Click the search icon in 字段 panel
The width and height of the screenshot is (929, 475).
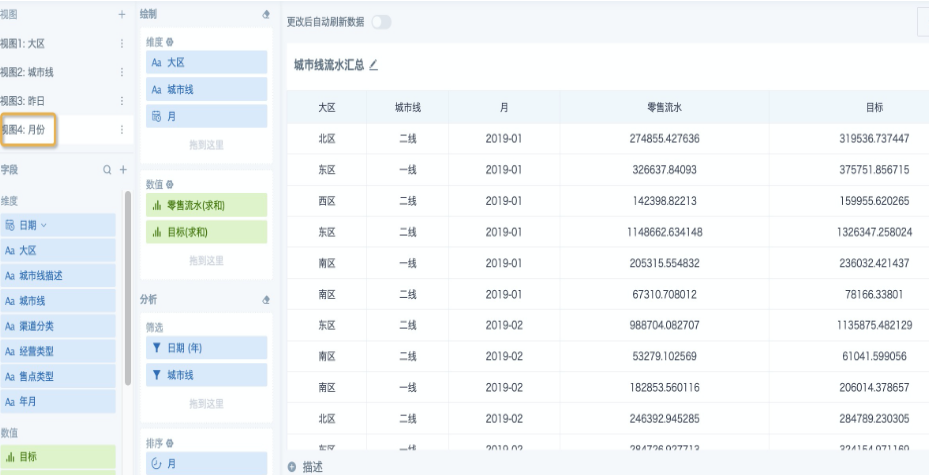[x=106, y=171]
